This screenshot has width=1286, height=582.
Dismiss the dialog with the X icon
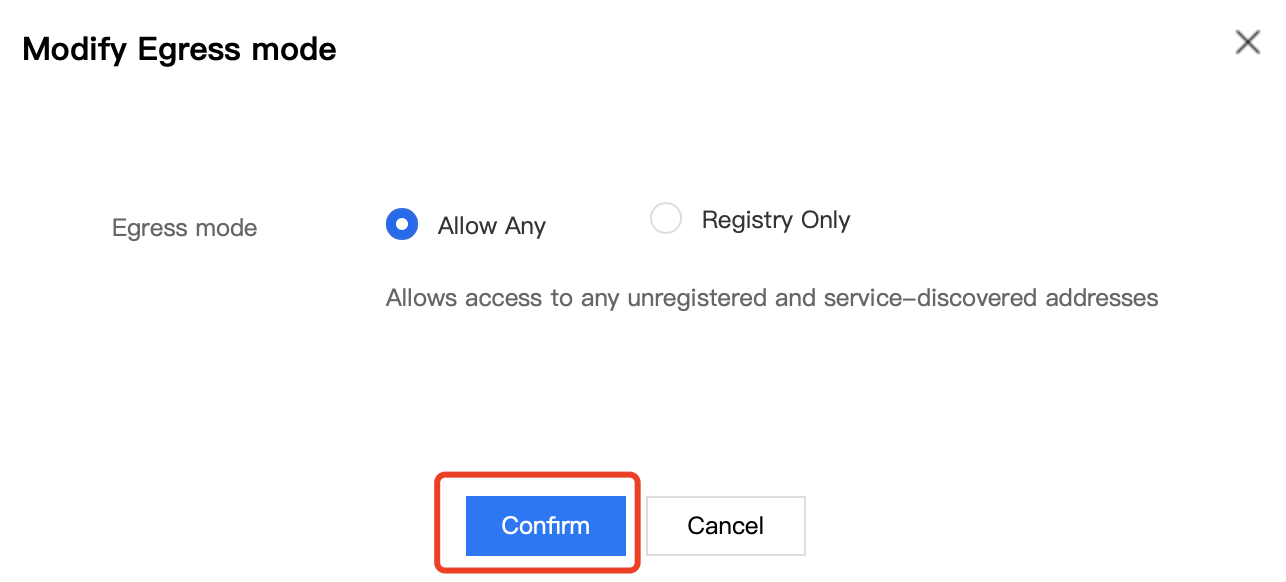pos(1247,42)
